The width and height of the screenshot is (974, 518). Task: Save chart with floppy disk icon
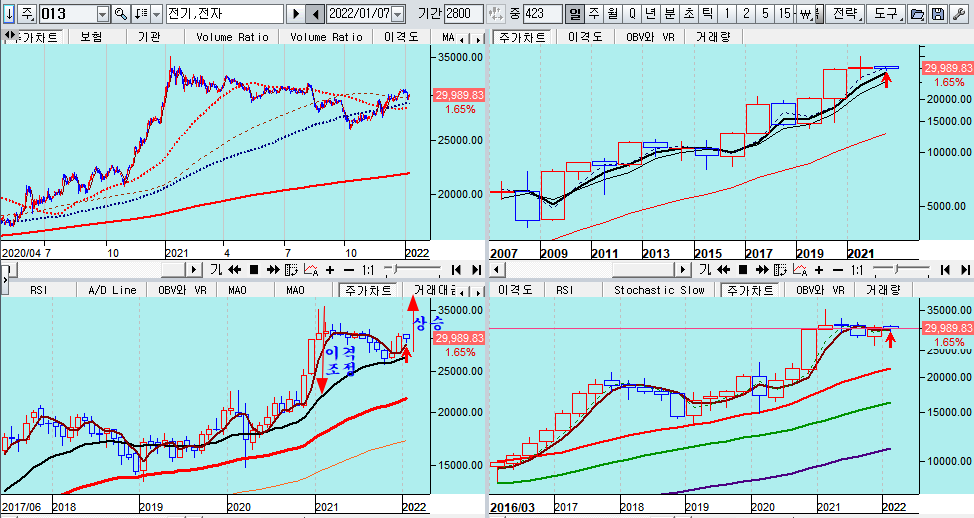937,14
